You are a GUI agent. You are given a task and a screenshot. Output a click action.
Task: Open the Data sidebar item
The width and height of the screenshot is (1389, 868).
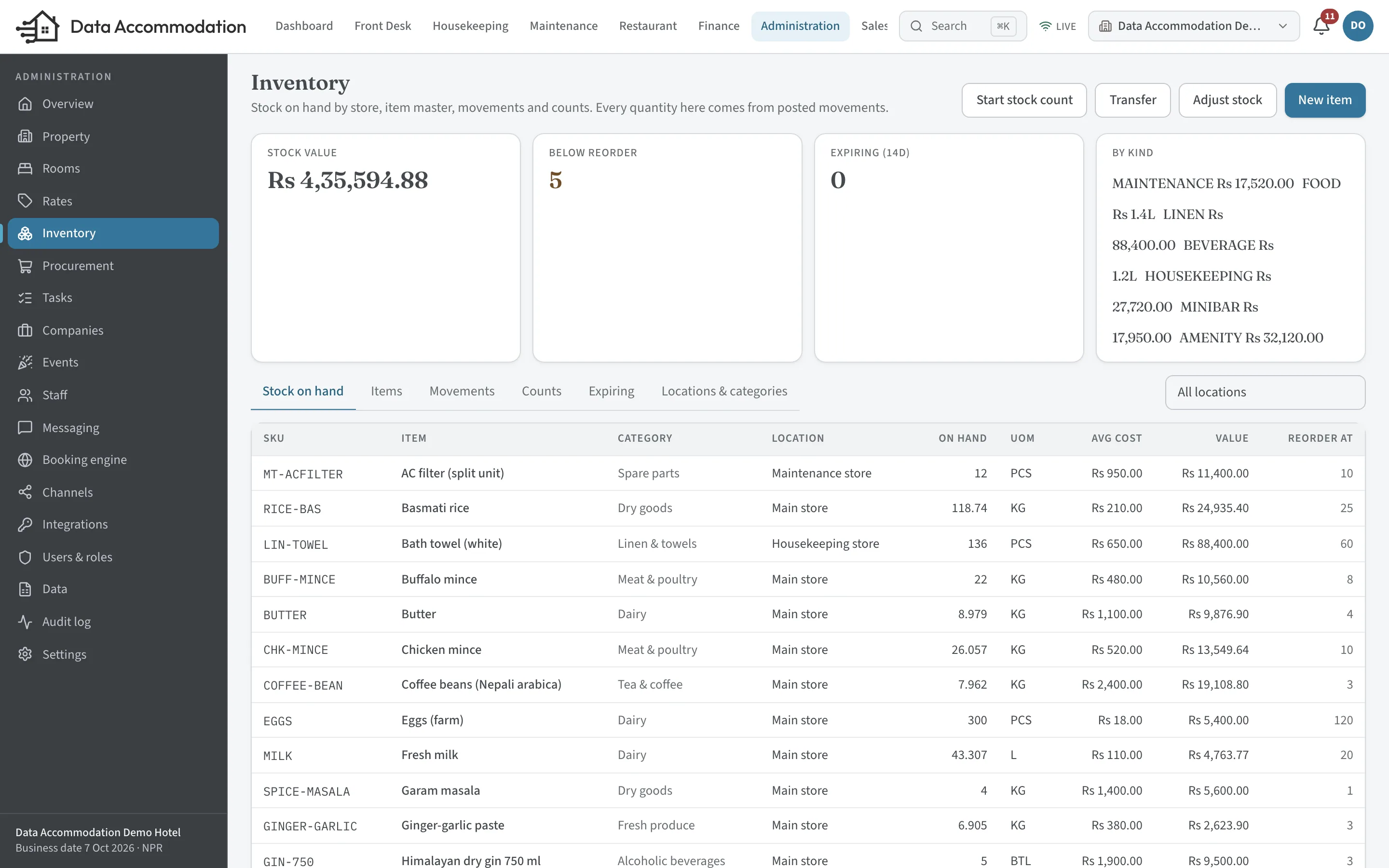click(x=113, y=589)
